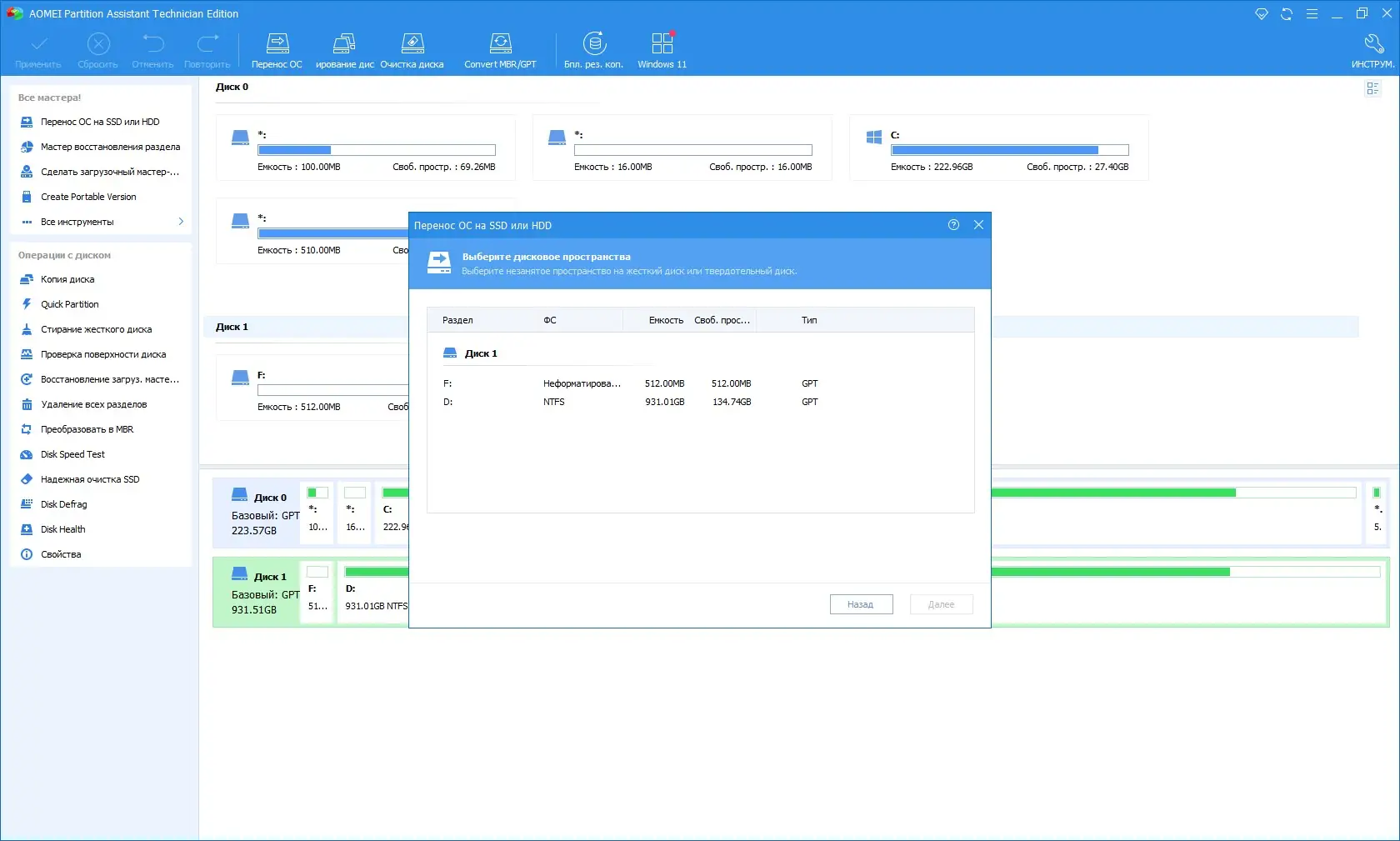Open the Convert MBR/GPT tool
1400x841 pixels.
(x=500, y=50)
